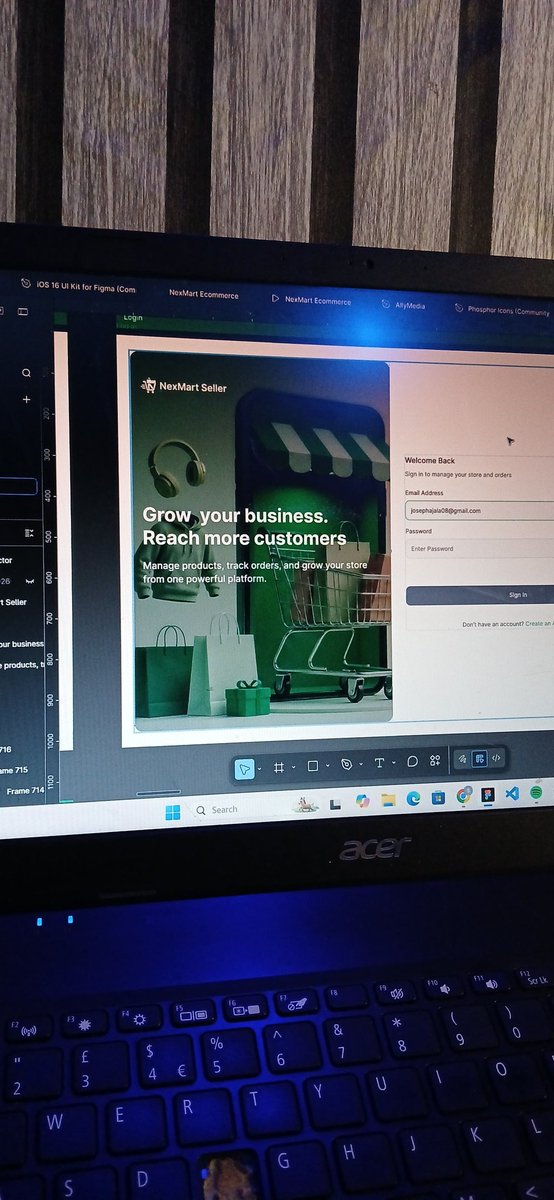Image resolution: width=554 pixels, height=1200 pixels.
Task: Select the Rectangle shape tool
Action: click(x=312, y=766)
